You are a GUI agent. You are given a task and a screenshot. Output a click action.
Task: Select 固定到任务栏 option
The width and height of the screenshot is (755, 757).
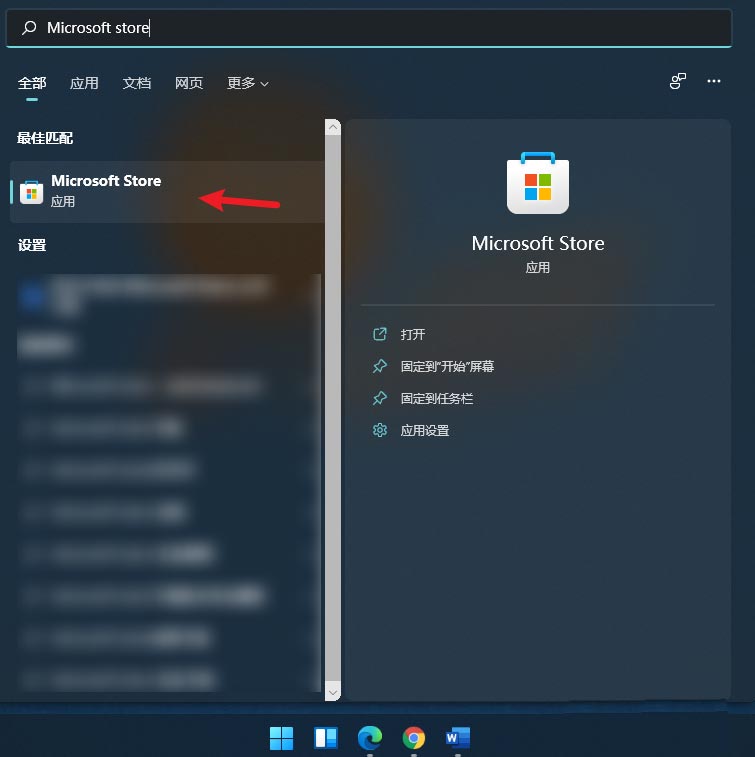(436, 398)
